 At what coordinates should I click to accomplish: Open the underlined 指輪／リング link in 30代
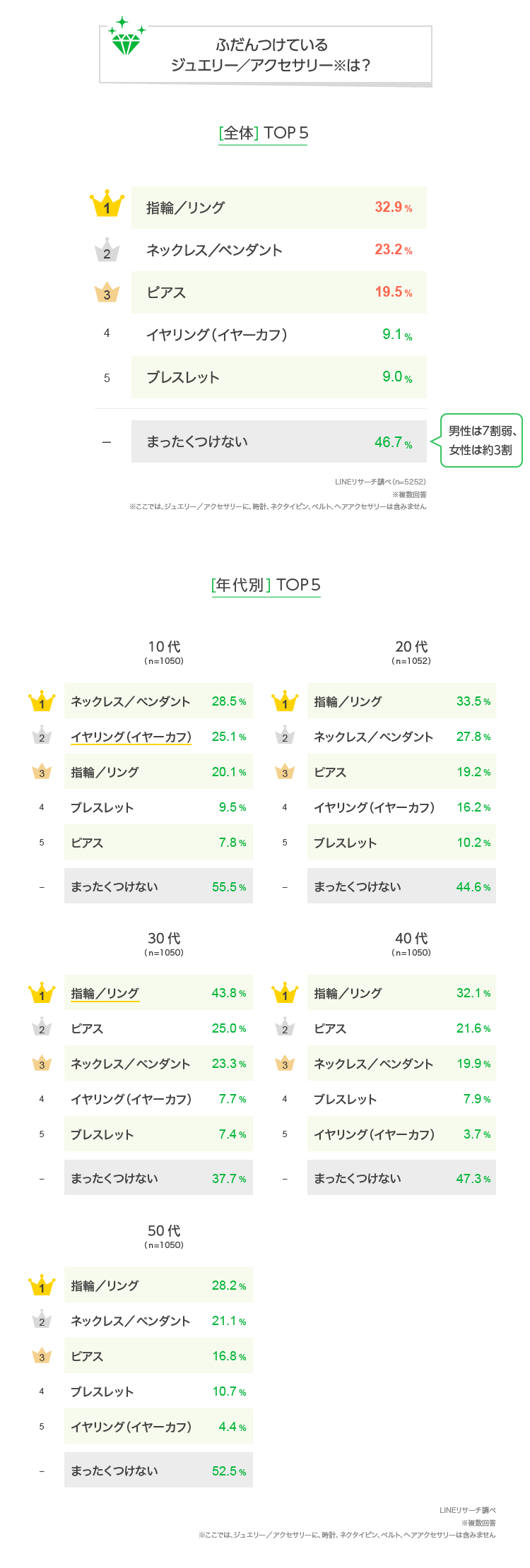click(105, 993)
